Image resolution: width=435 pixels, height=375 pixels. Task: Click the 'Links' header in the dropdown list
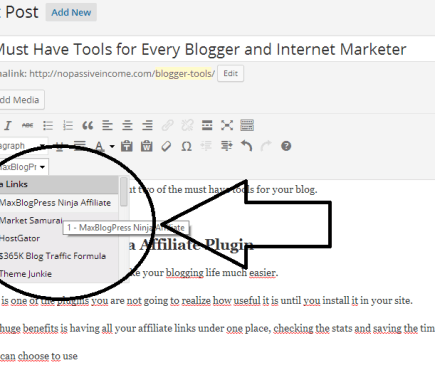click(x=59, y=184)
